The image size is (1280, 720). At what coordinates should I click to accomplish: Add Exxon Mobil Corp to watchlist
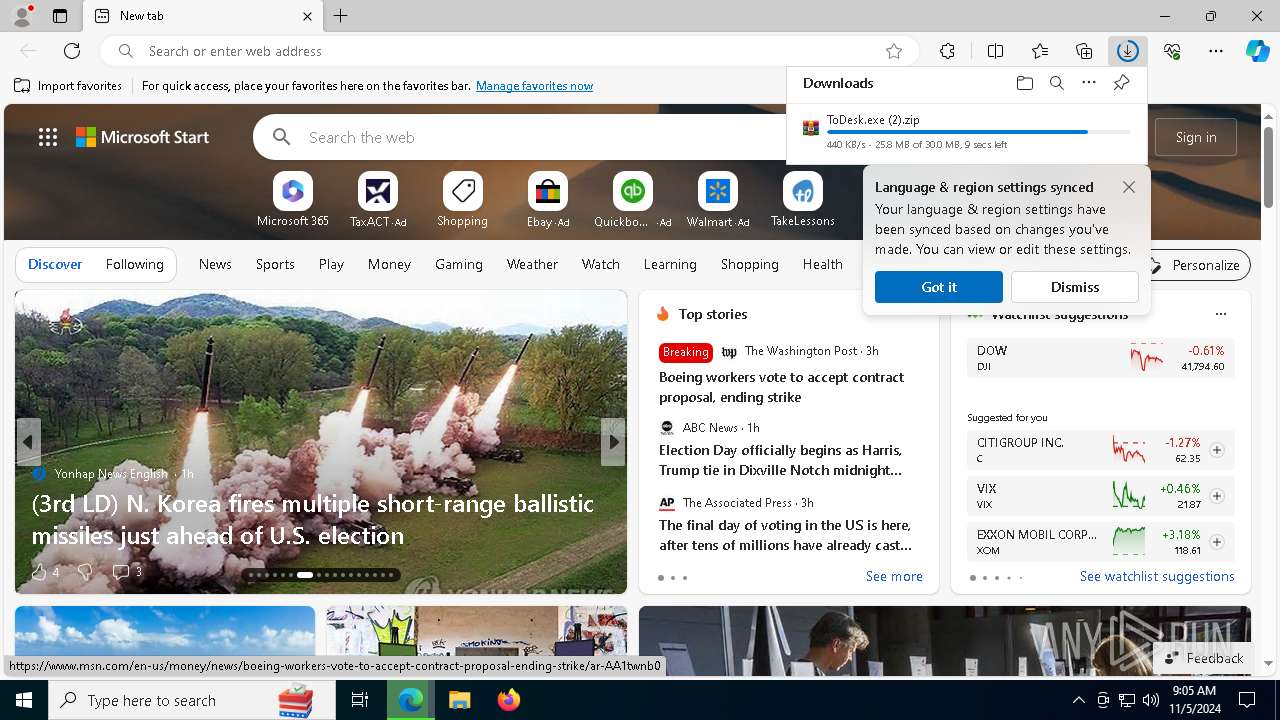[1217, 542]
